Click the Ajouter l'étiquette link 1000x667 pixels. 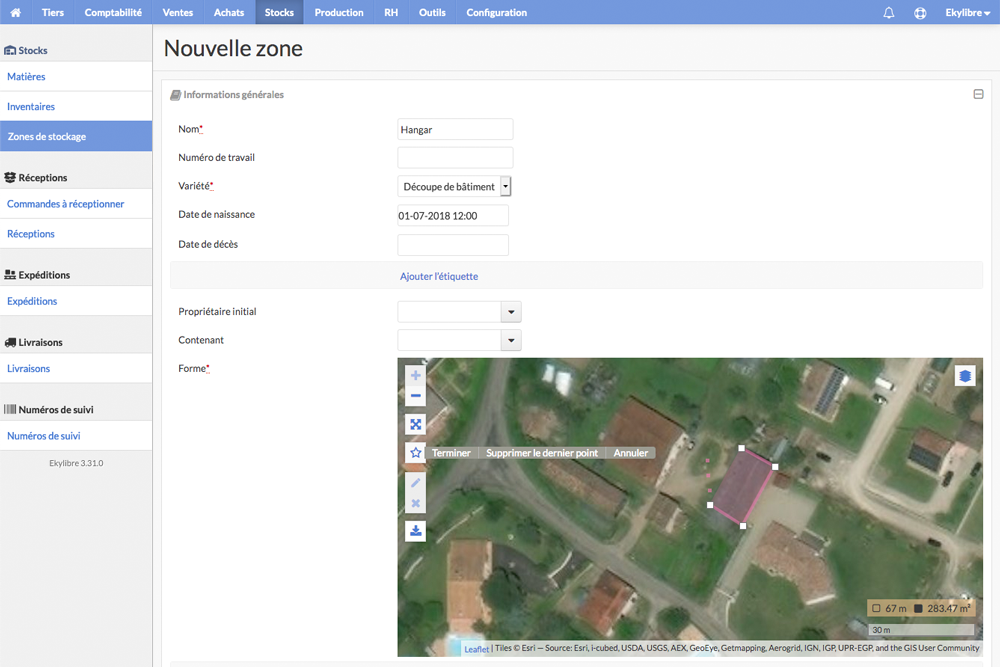coord(439,276)
